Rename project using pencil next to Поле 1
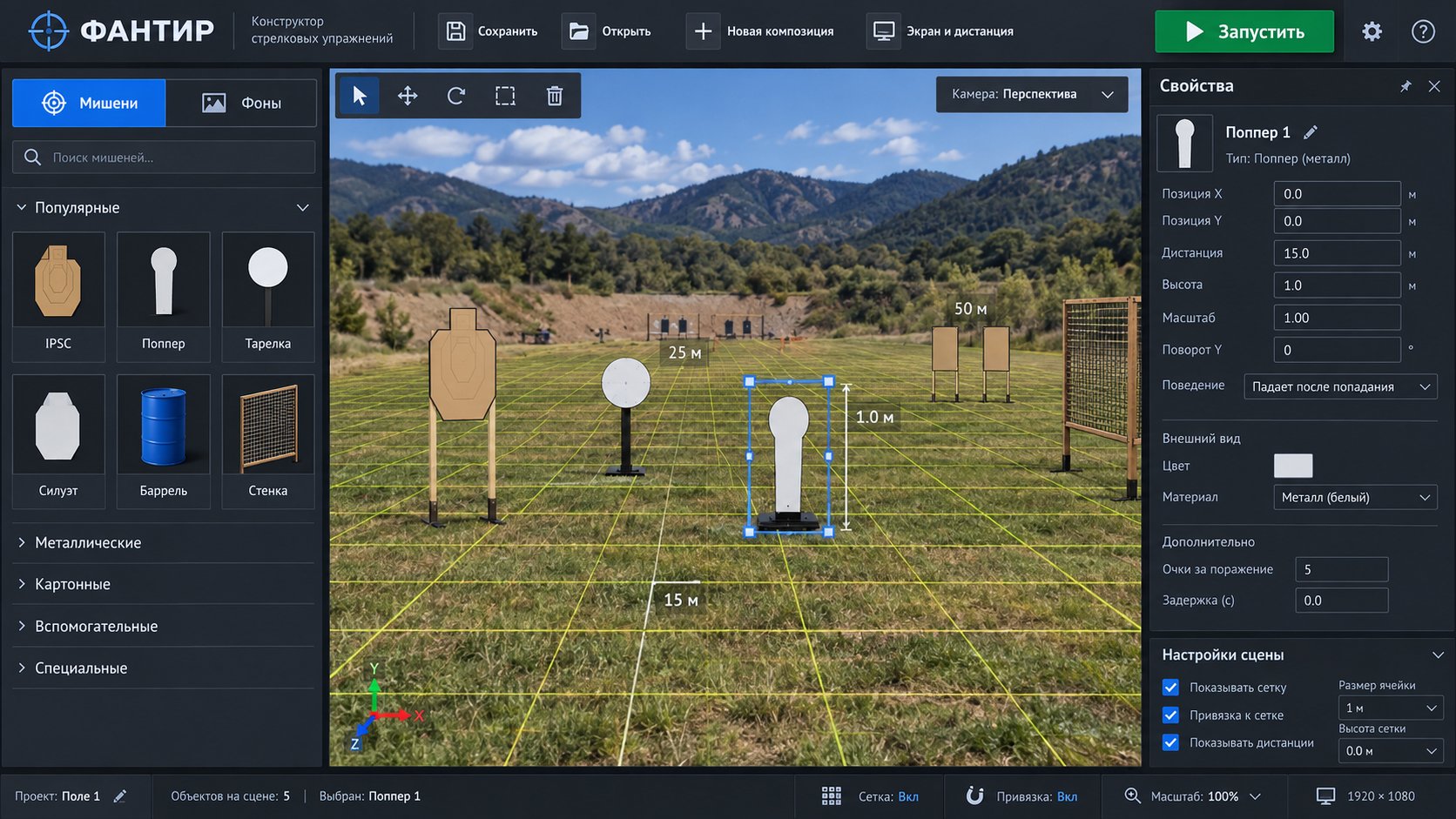Viewport: 1456px width, 819px height. click(x=120, y=796)
